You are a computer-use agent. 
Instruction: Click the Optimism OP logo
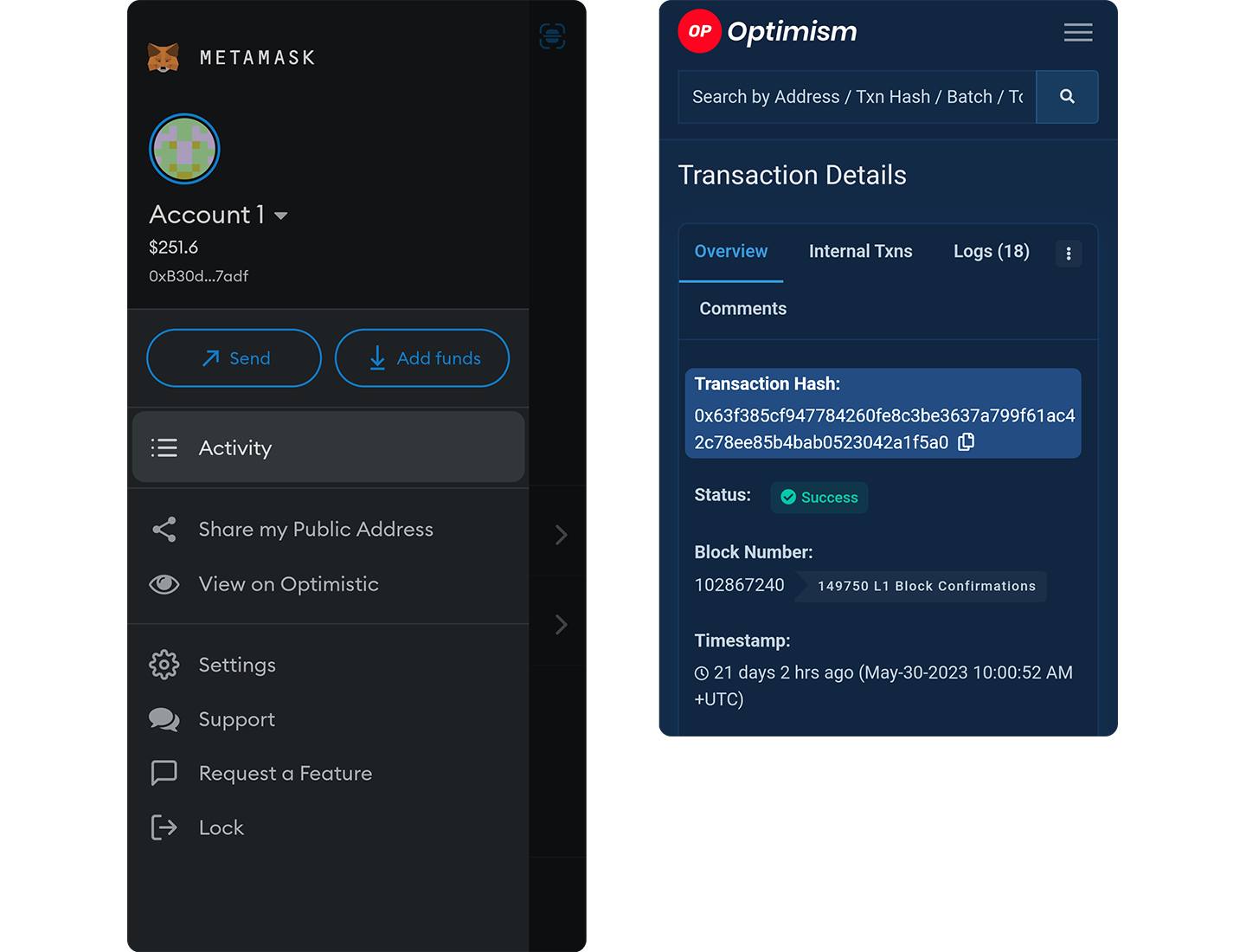click(x=699, y=31)
